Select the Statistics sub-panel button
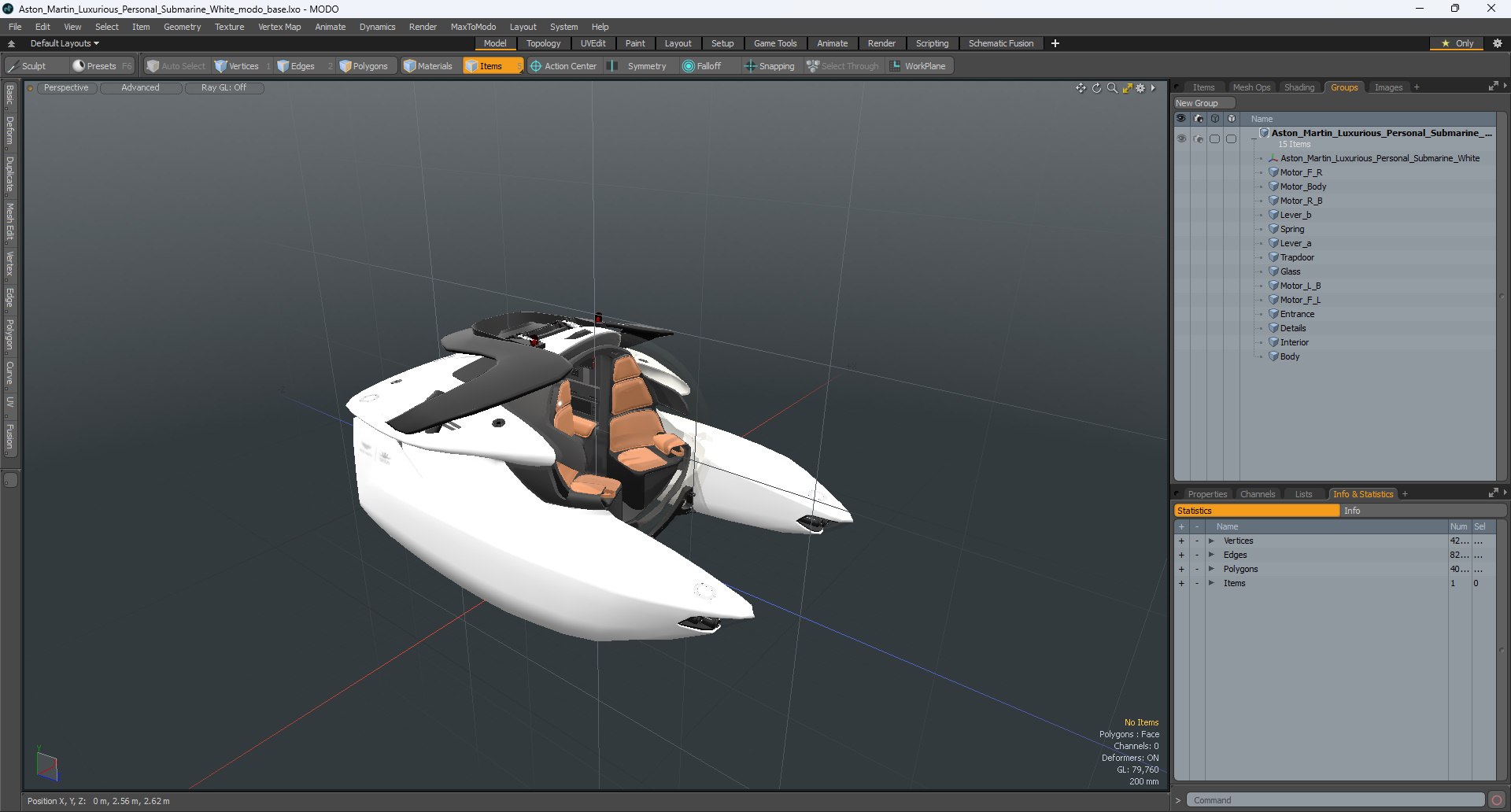Viewport: 1511px width, 812px height. 1256,511
